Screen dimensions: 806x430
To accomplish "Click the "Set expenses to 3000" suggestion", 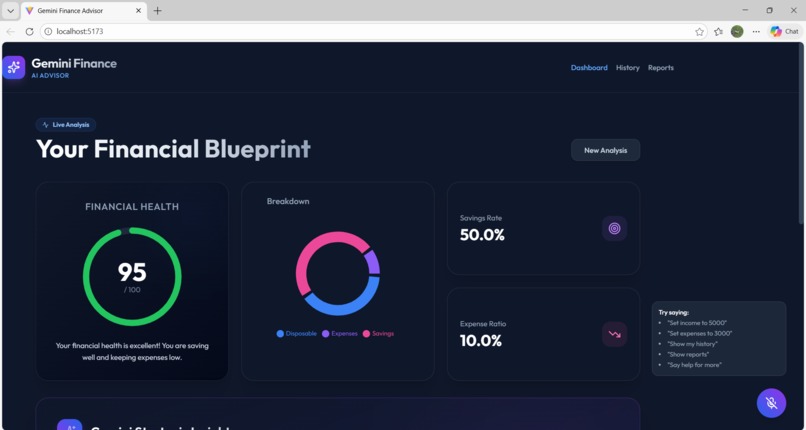I will 700,333.
